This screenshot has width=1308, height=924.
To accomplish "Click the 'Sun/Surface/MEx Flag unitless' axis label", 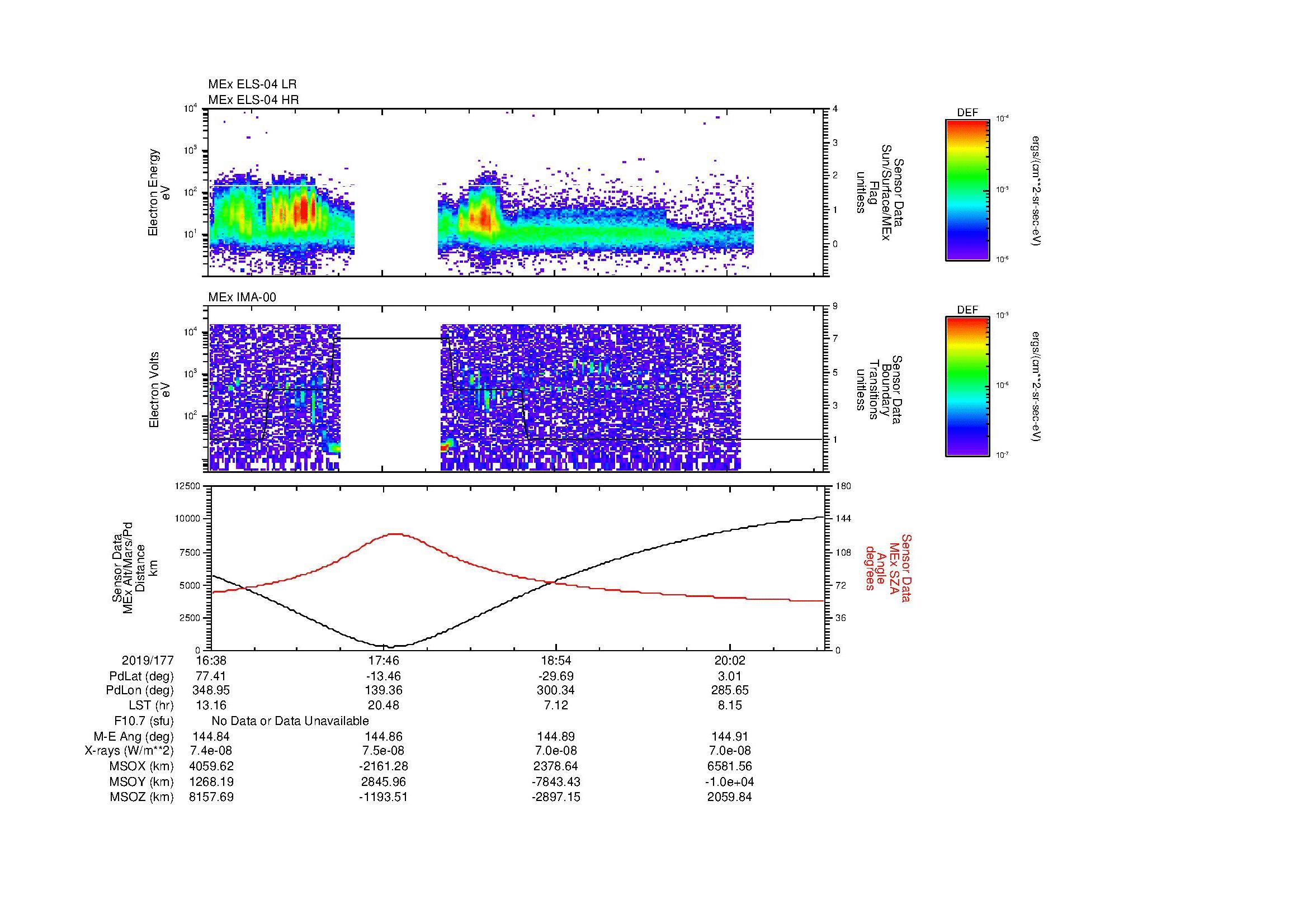I will click(879, 192).
